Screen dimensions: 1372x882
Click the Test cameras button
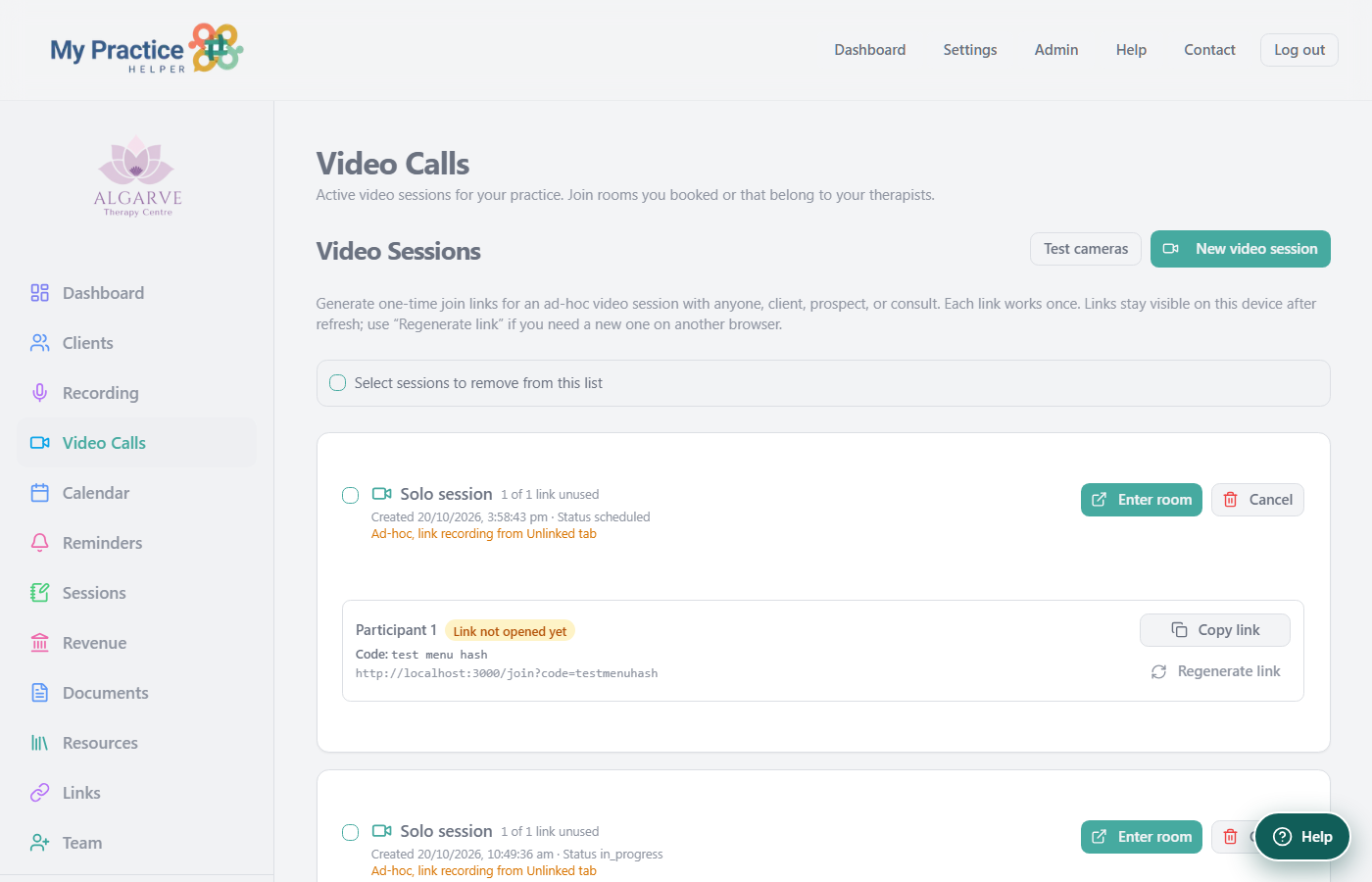1086,249
